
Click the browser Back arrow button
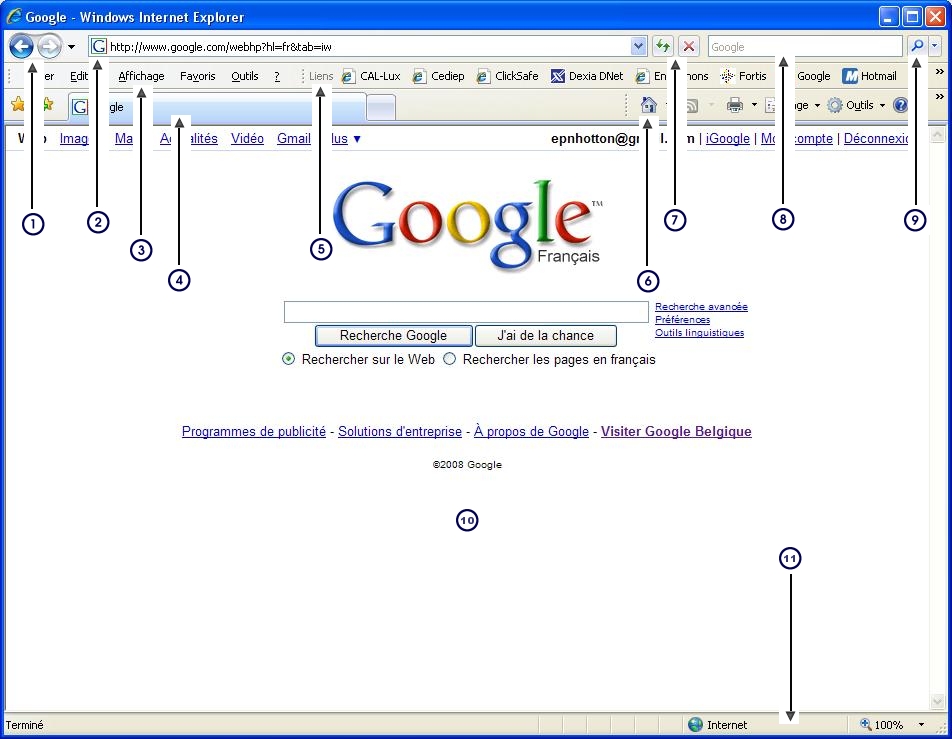21,46
